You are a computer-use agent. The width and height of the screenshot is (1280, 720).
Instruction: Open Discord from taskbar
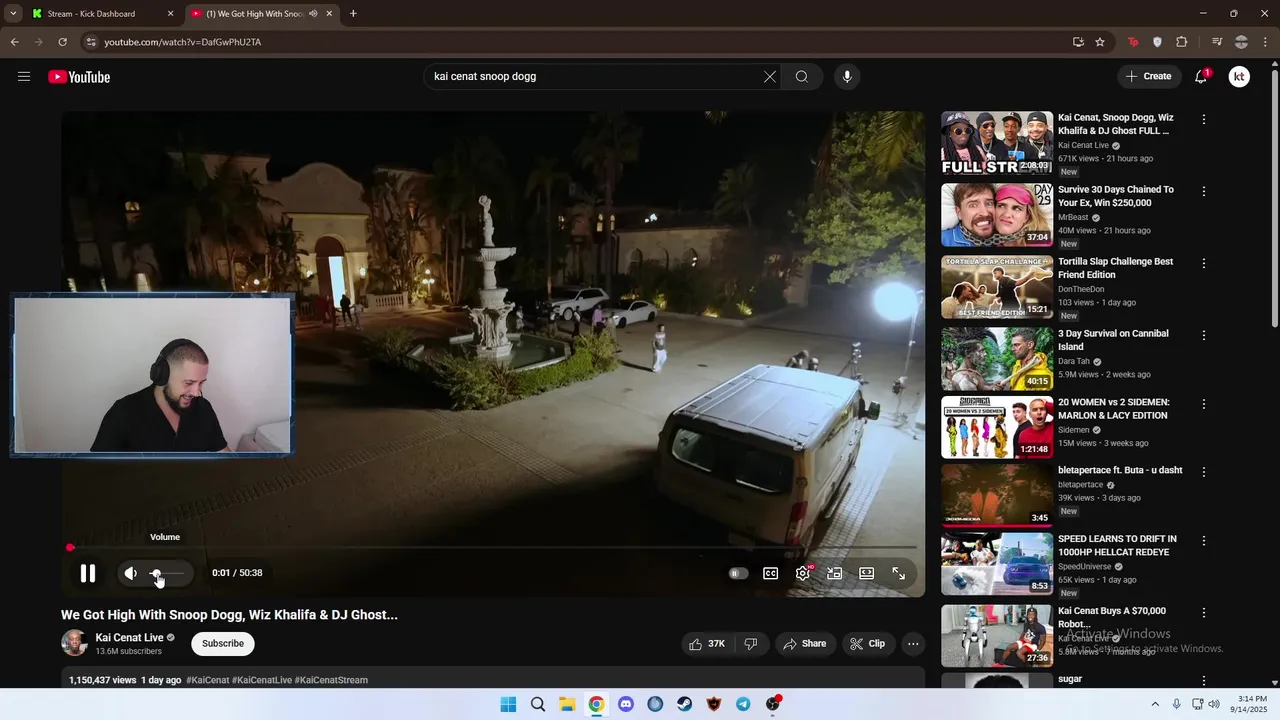(x=626, y=704)
